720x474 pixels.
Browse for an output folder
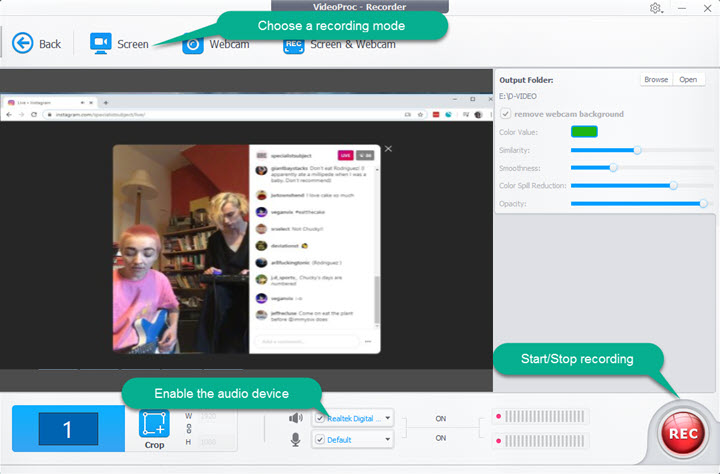click(x=656, y=79)
